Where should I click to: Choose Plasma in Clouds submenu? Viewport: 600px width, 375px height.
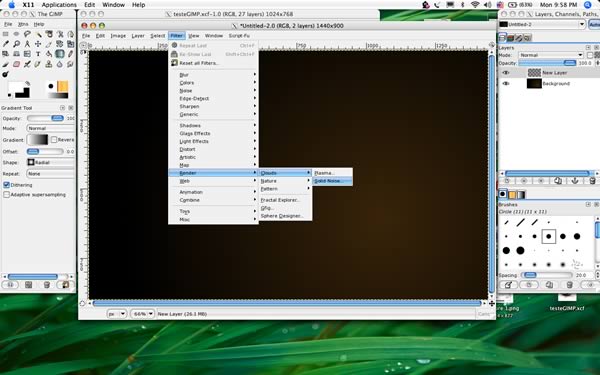332,173
